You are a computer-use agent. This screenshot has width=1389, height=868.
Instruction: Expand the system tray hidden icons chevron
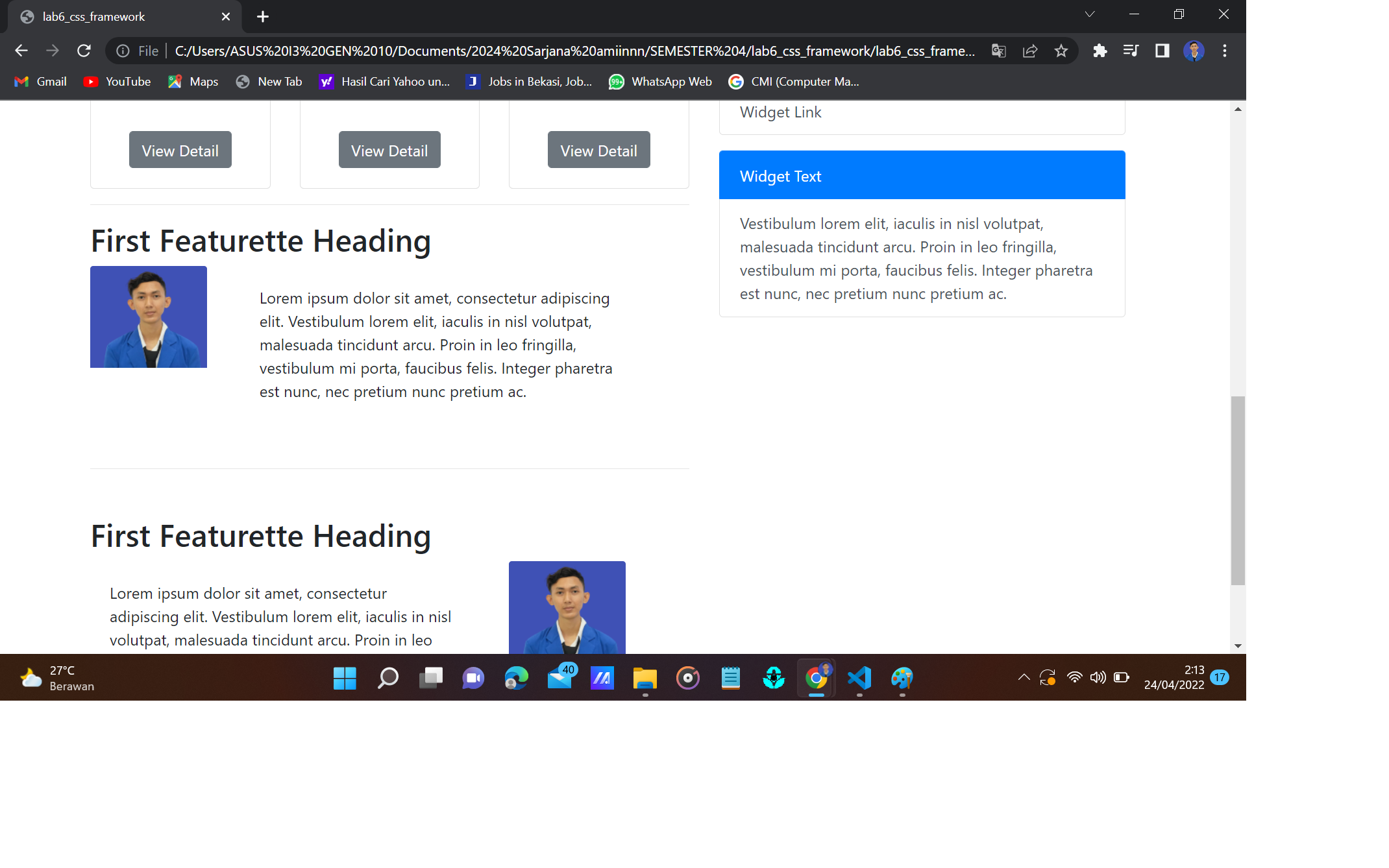(x=1024, y=677)
